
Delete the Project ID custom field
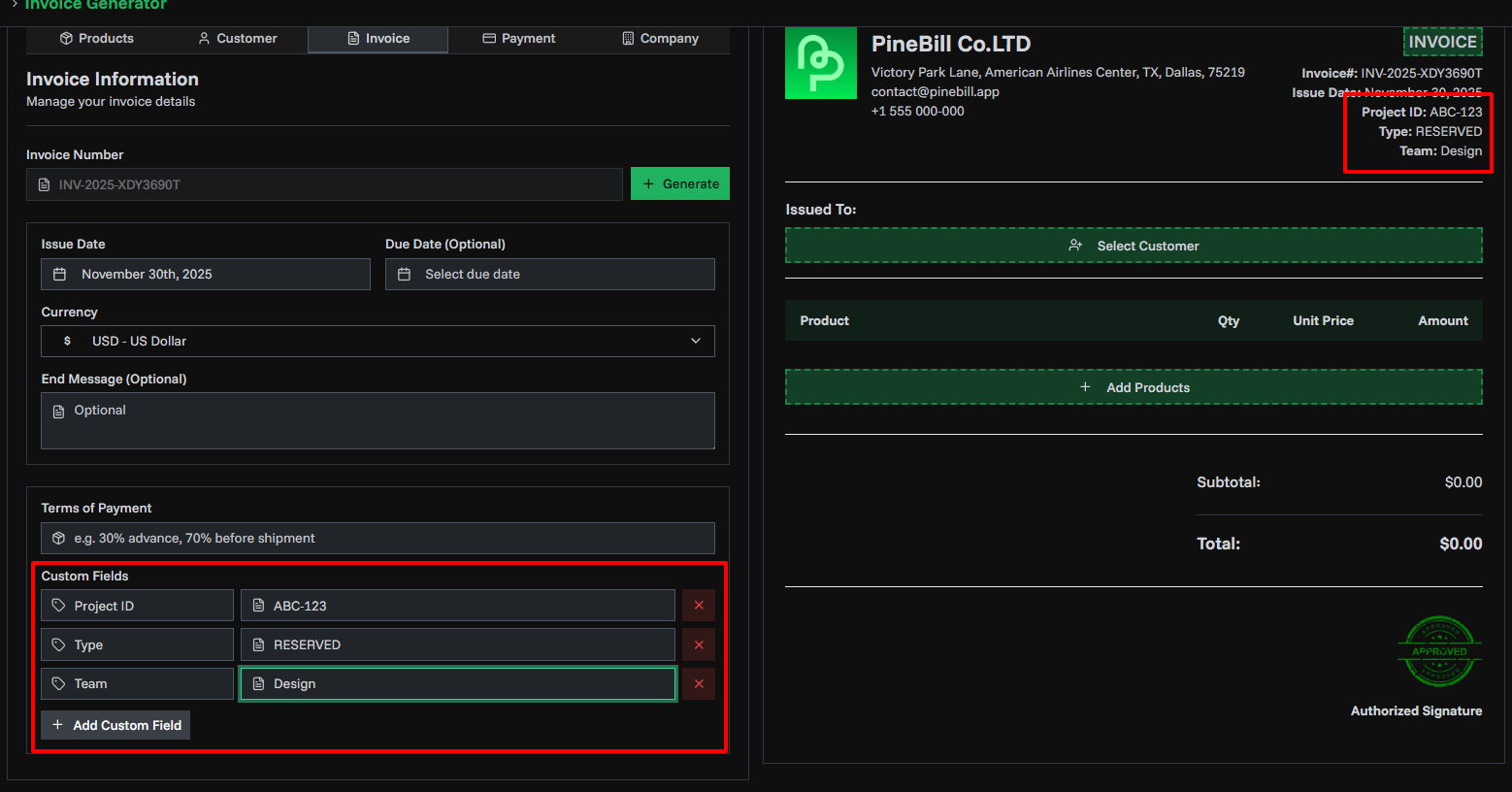click(699, 606)
